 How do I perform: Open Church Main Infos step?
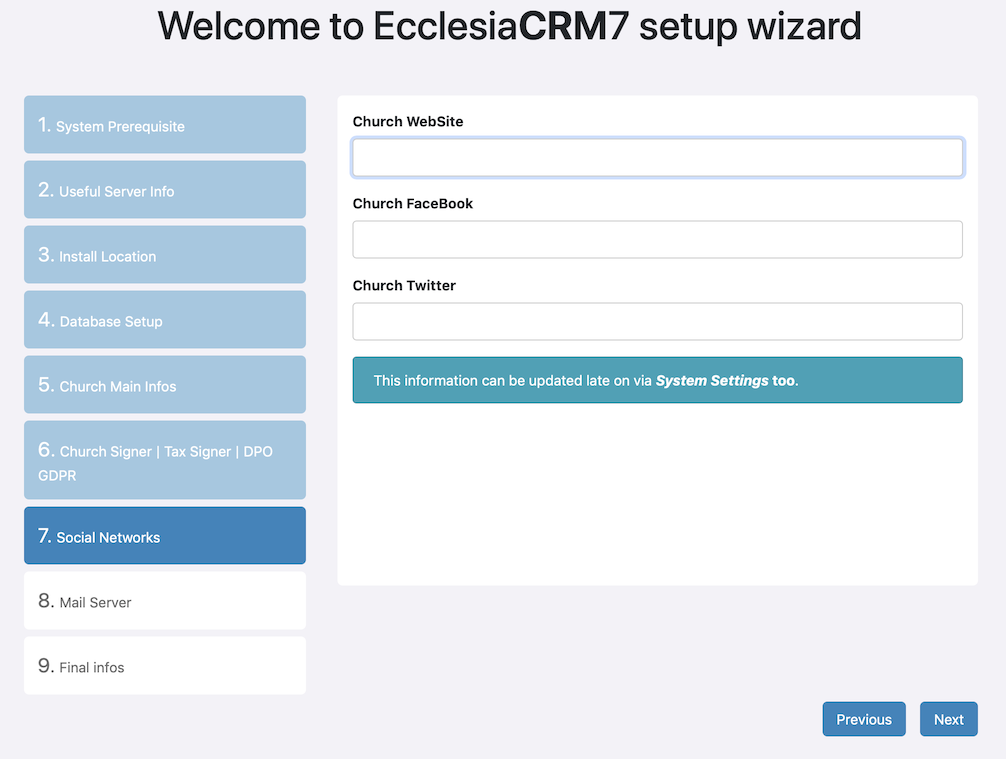(165, 384)
